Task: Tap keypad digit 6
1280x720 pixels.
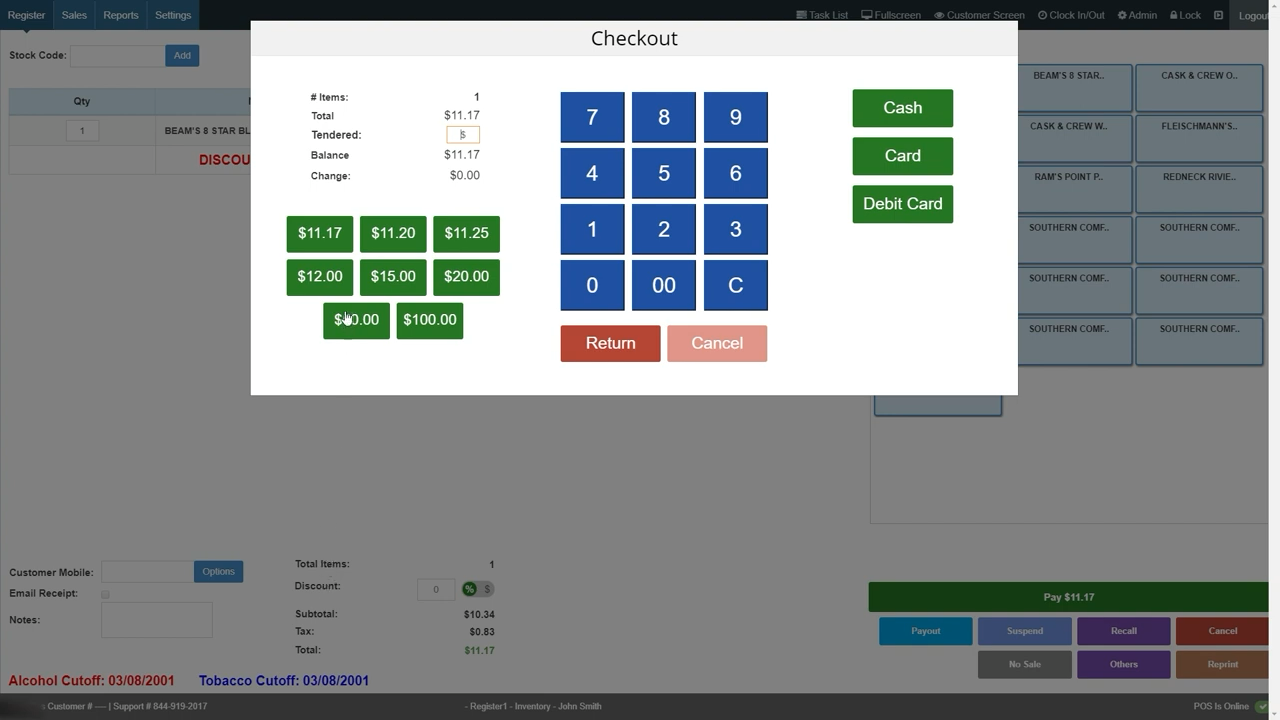Action: 736,173
